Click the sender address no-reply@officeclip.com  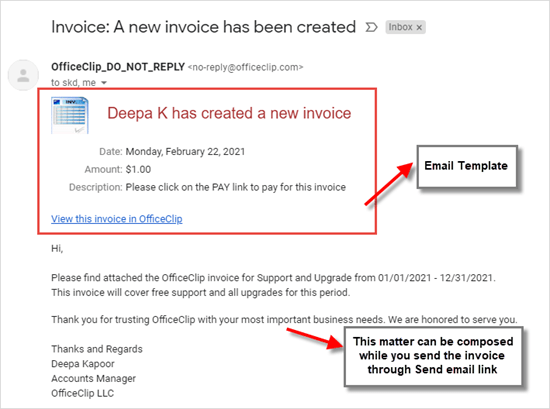246,67
